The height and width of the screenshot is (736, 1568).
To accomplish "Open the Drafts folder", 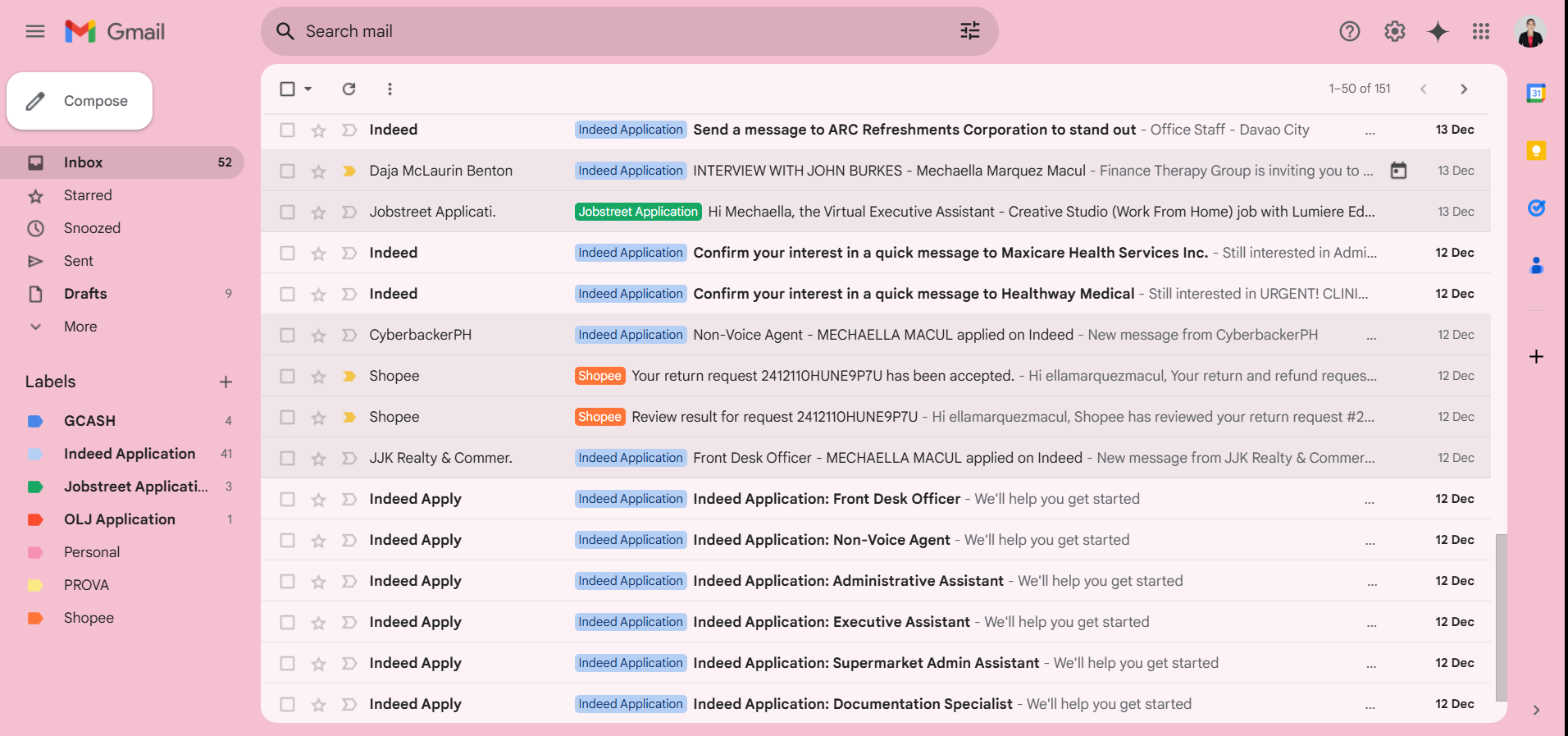I will point(122,294).
